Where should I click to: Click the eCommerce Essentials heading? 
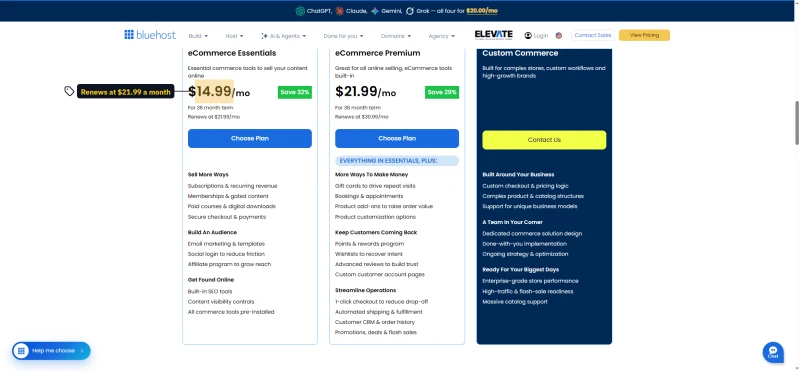click(x=232, y=53)
